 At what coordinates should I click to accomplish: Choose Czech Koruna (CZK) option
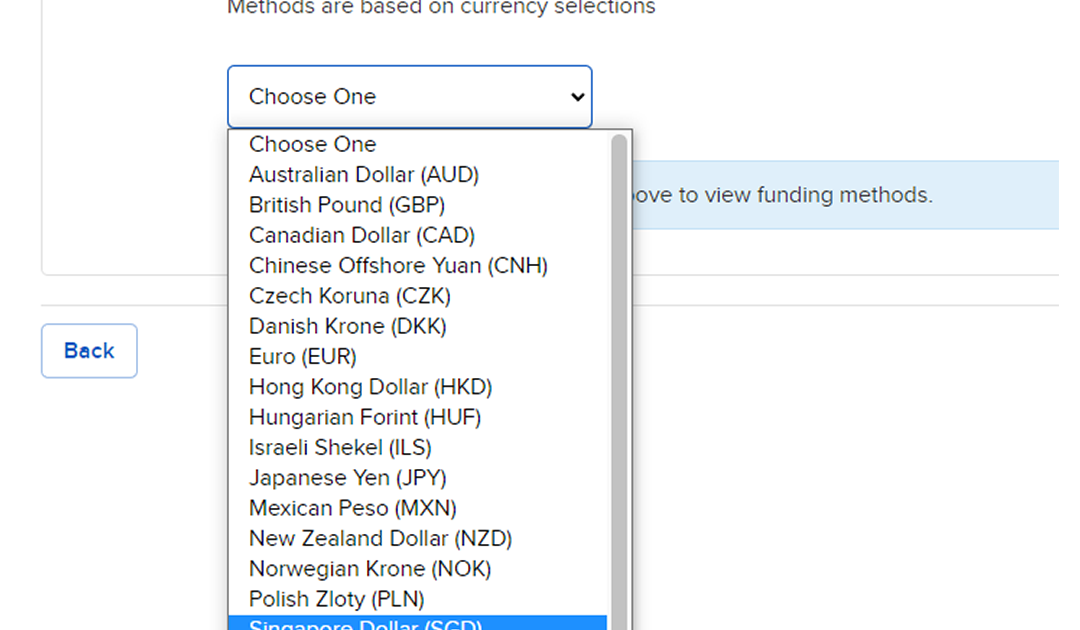(x=350, y=296)
